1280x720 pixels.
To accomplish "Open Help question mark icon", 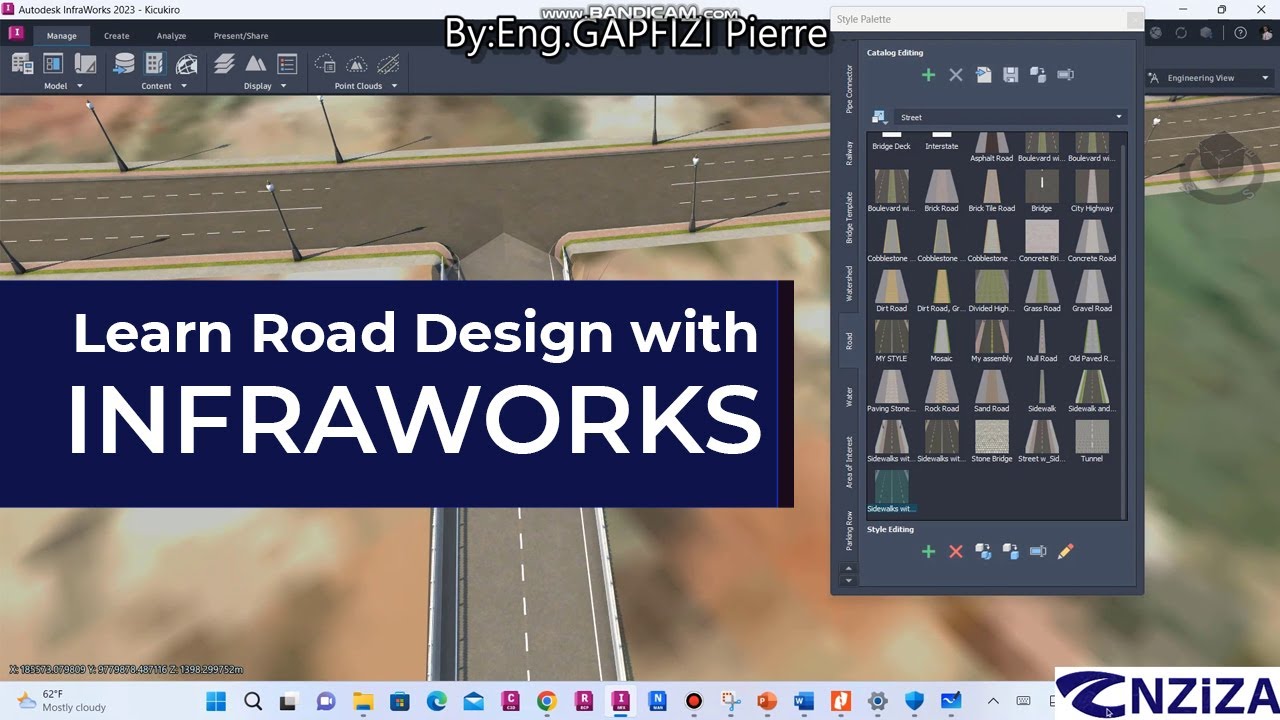I will click(1241, 33).
